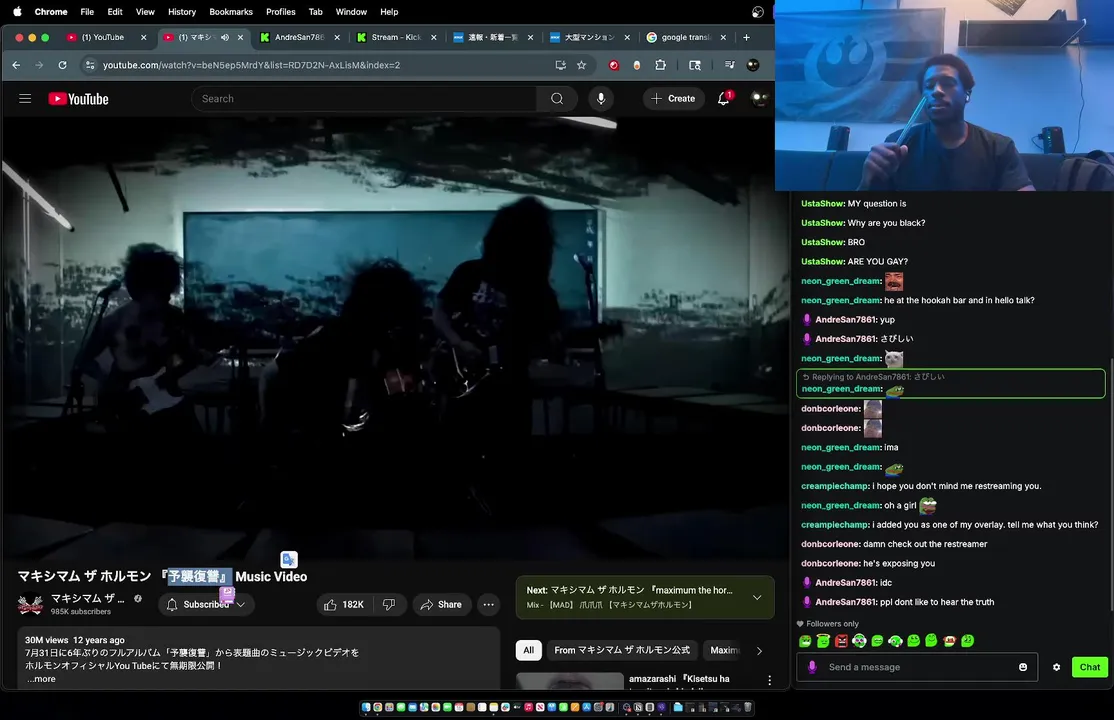Open the Chrome History menu

click(x=182, y=11)
